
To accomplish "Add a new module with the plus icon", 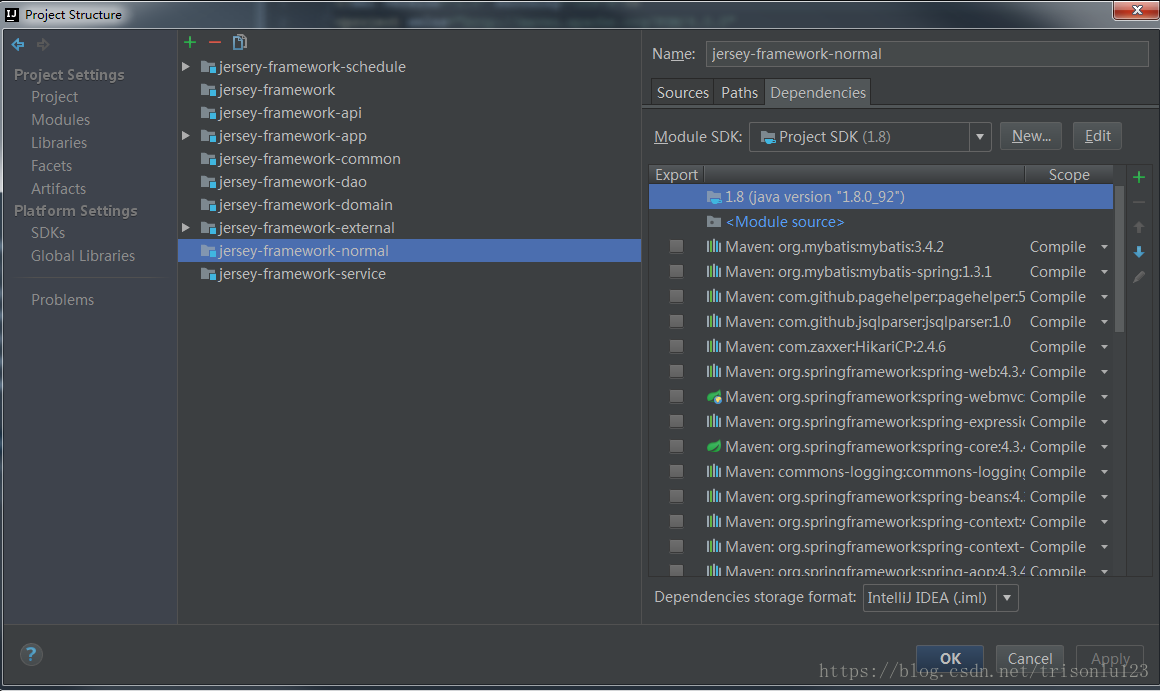I will pos(190,42).
